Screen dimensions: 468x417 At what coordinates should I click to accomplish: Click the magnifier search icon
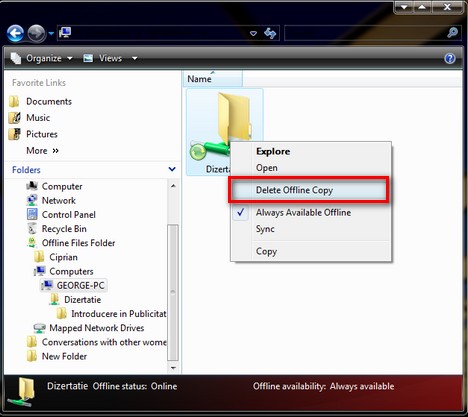pos(452,33)
